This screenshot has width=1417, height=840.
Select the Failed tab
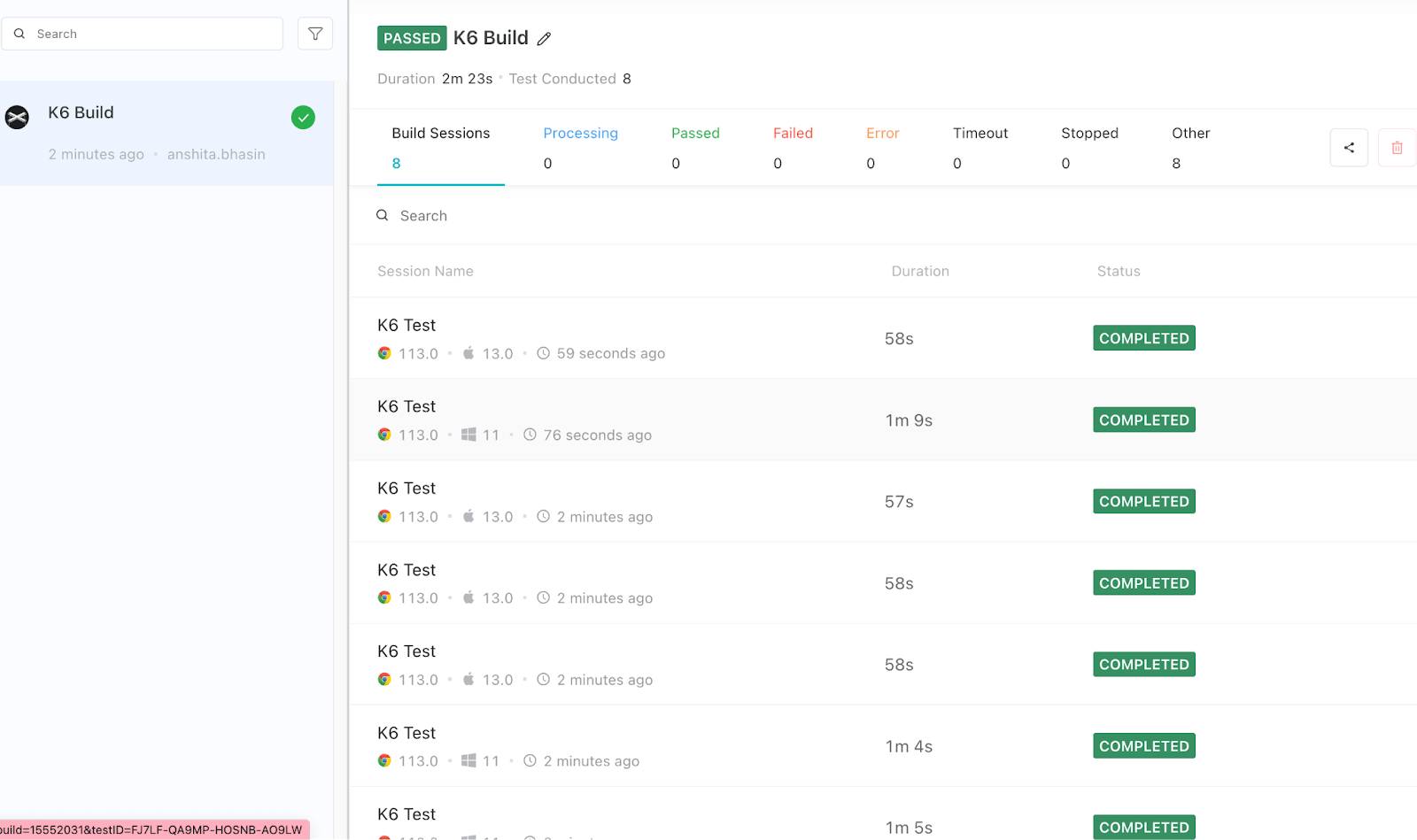(793, 148)
